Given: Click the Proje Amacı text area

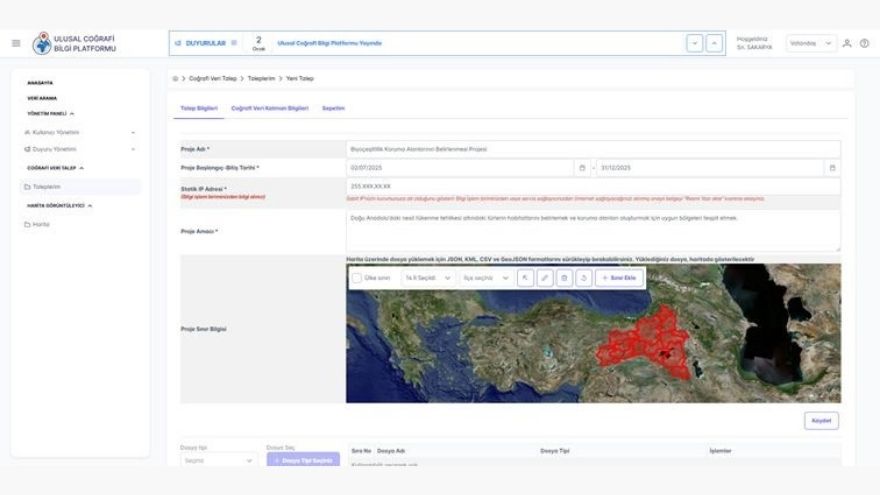Looking at the screenshot, I should tap(593, 231).
